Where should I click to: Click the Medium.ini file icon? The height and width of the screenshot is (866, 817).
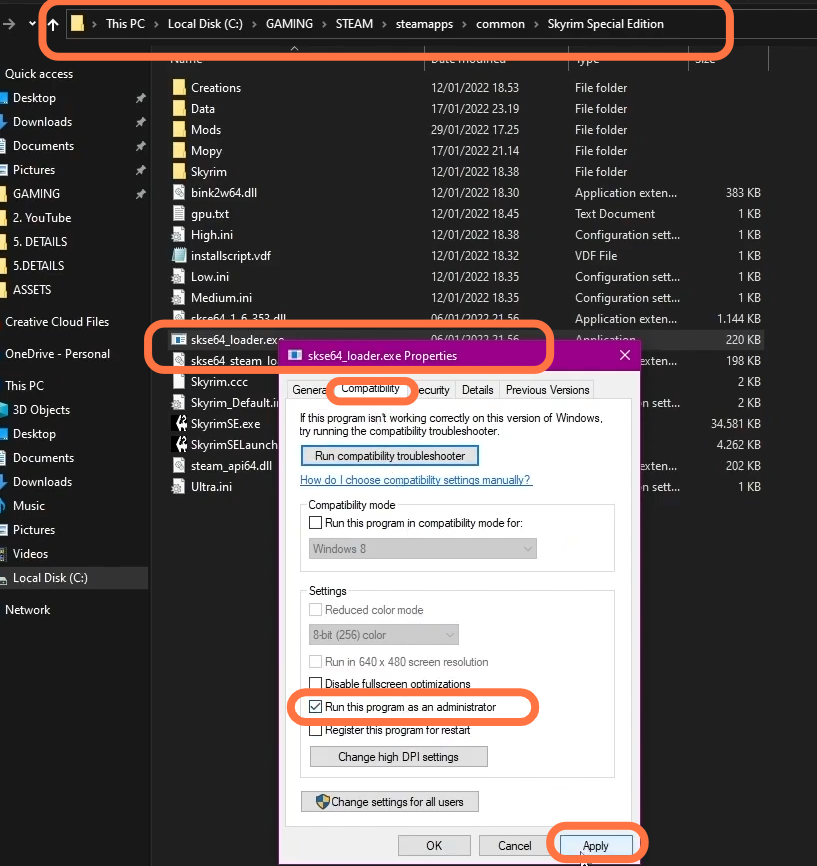(x=178, y=297)
